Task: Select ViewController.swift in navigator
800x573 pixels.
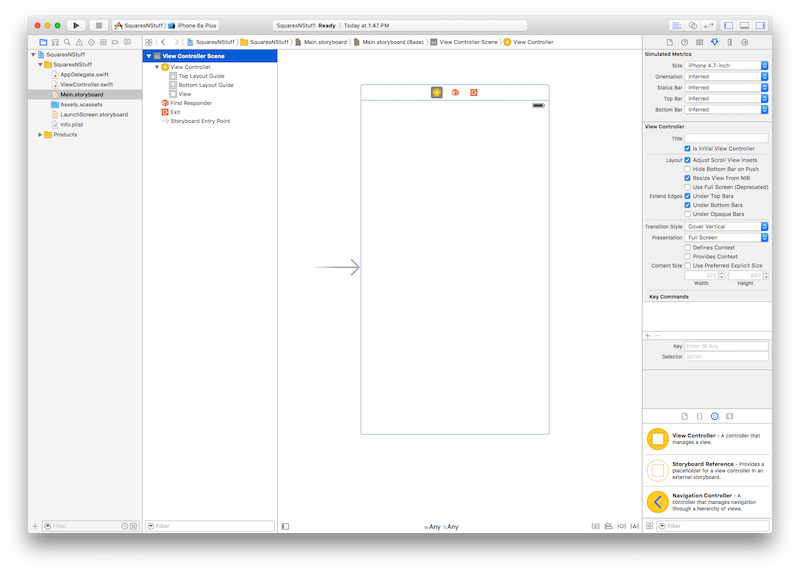Action: [x=86, y=85]
